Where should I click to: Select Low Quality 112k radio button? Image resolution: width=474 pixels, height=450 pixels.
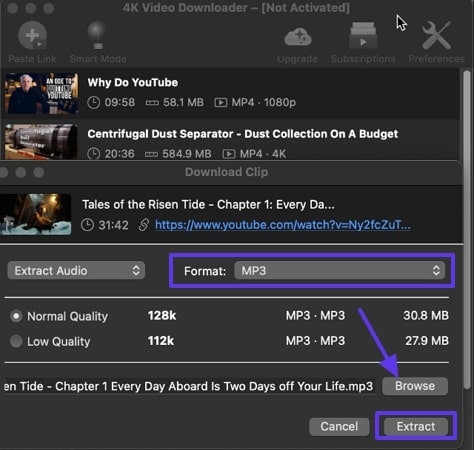(x=16, y=341)
